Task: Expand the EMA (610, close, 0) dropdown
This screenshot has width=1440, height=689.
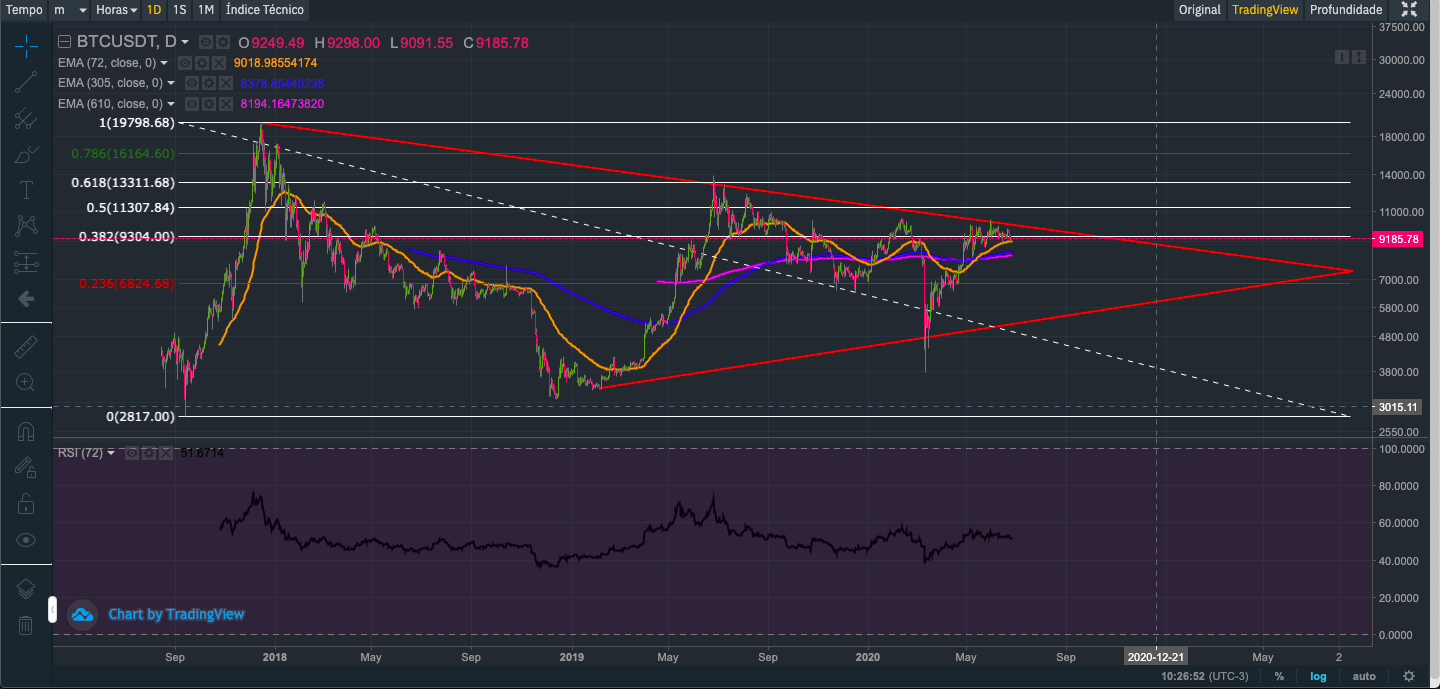Action: [171, 104]
